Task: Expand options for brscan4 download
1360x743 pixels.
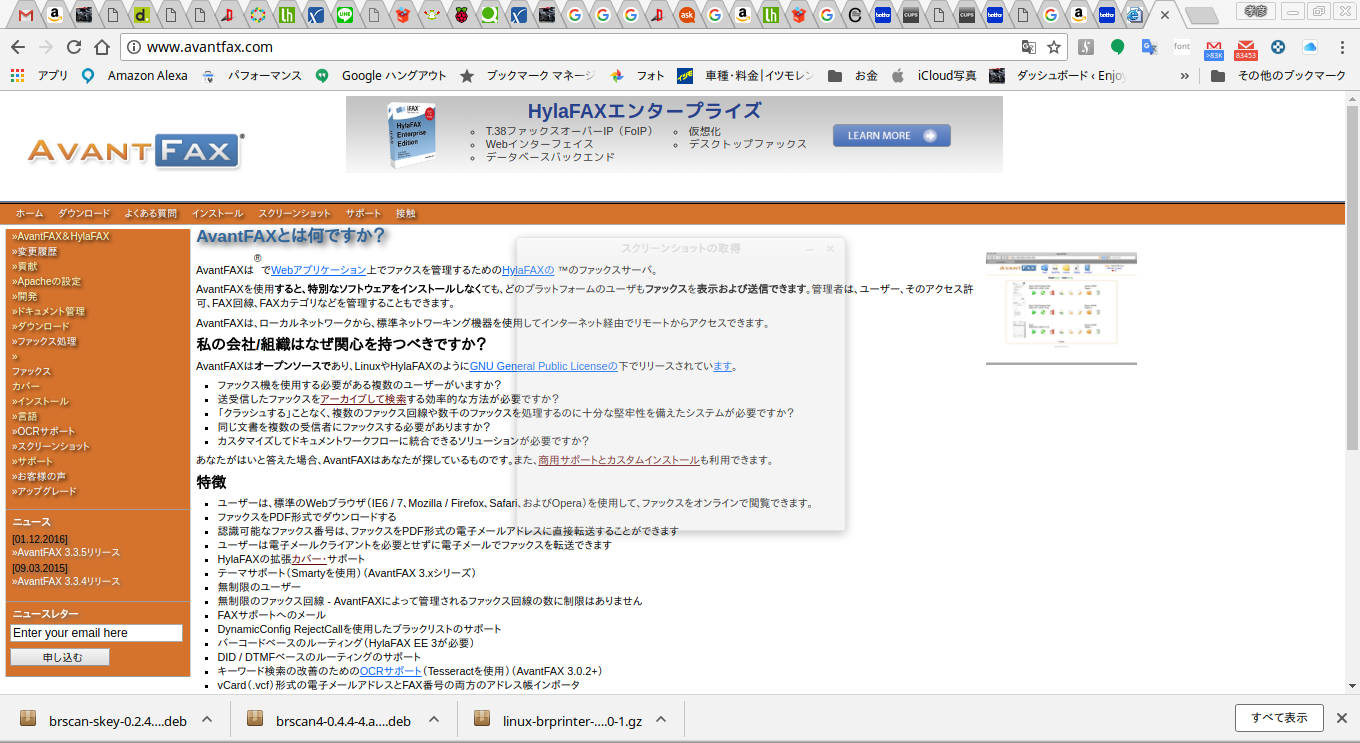Action: 434,720
